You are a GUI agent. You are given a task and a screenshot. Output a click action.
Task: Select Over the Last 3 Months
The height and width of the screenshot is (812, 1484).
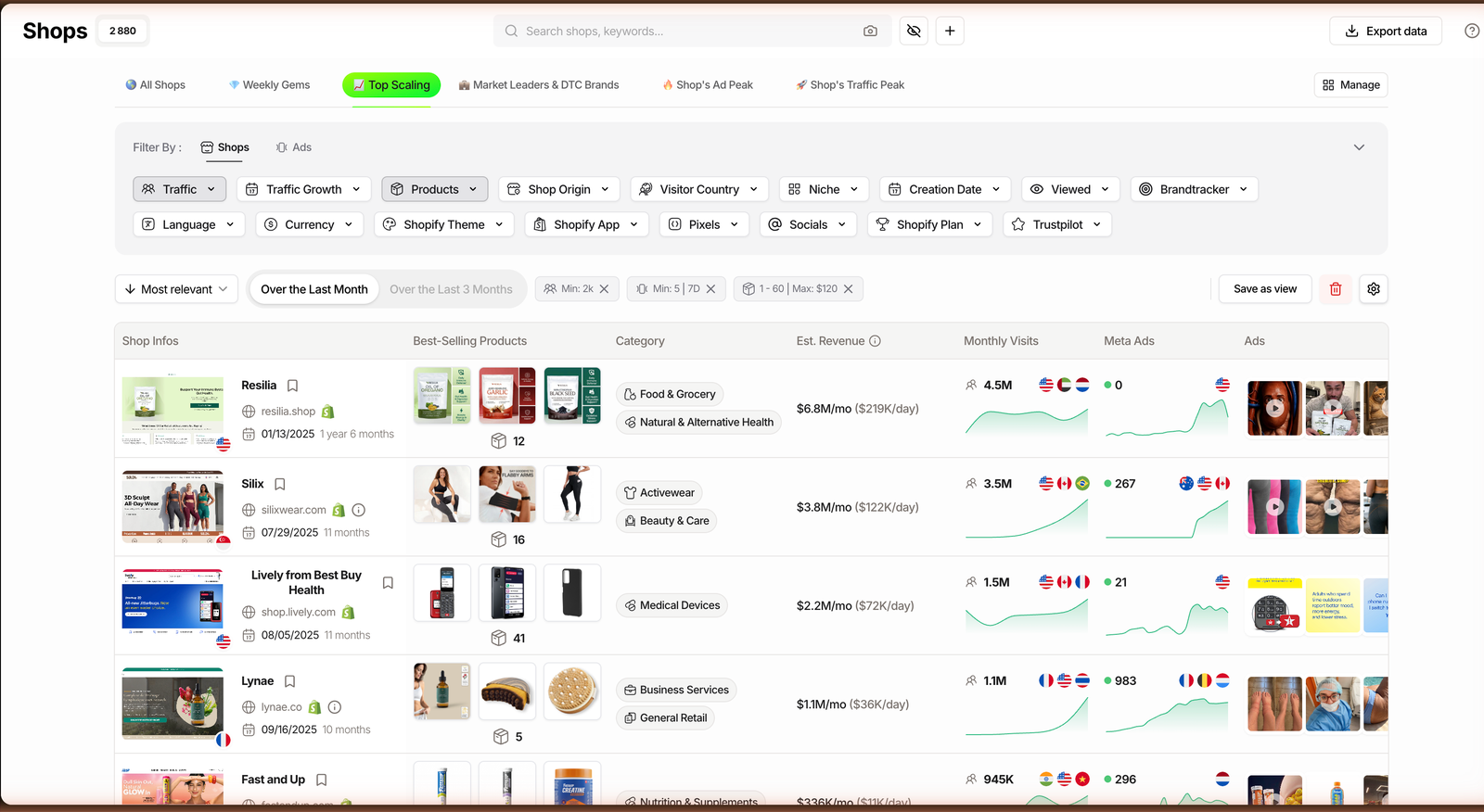coord(451,289)
